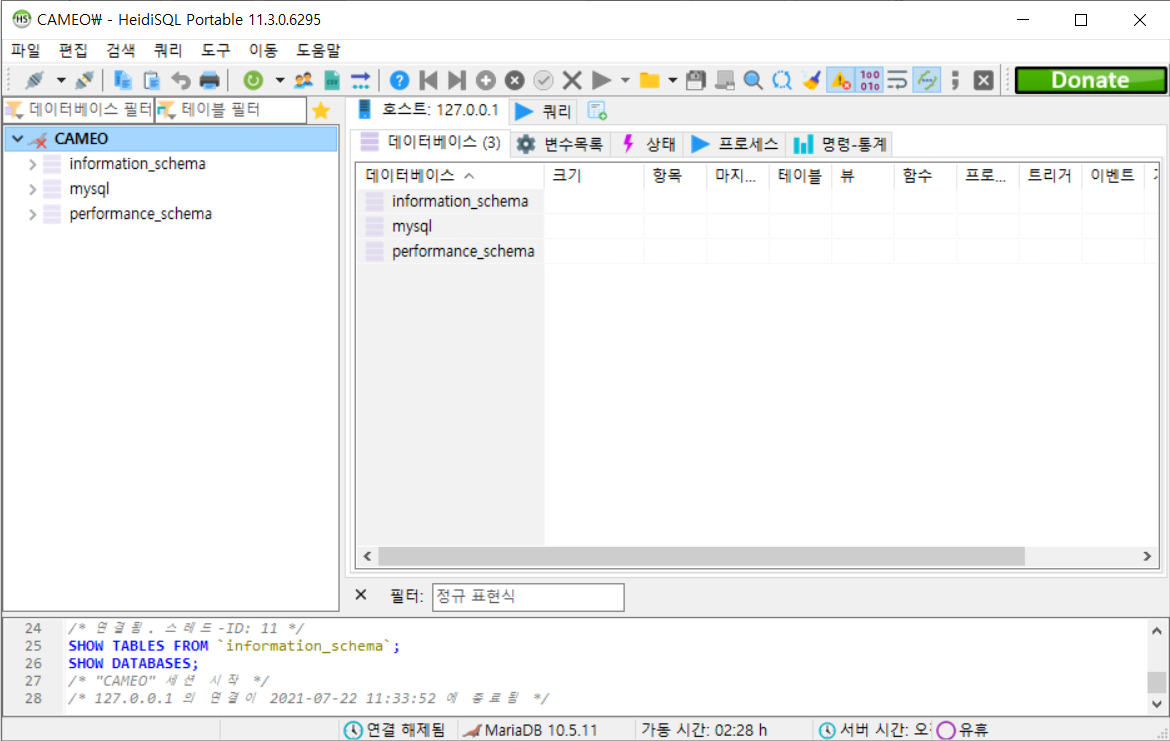This screenshot has width=1170, height=741.
Task: Click right arrow of horizontal scrollbar
Action: click(1147, 556)
